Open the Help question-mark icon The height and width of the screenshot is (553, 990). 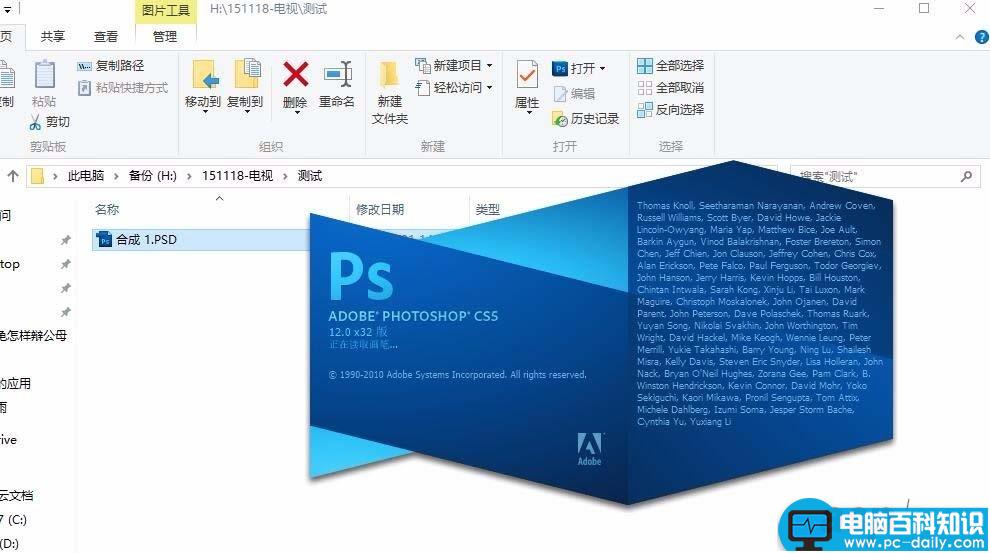click(982, 37)
